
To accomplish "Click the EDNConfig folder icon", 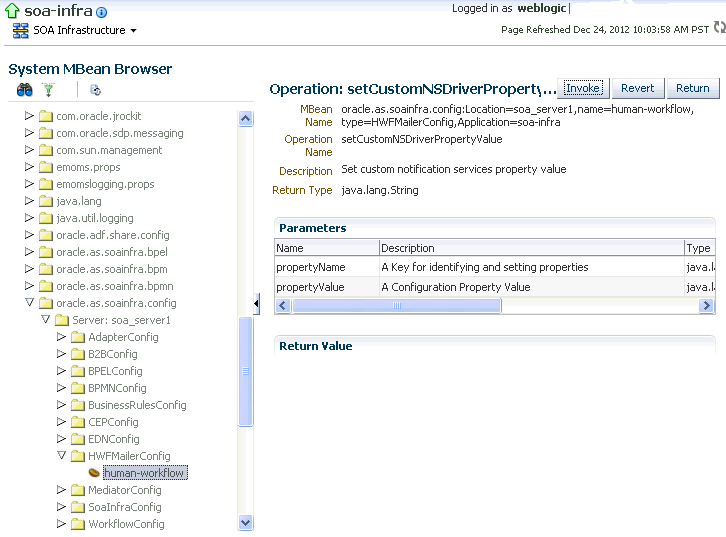I will click(x=78, y=439).
